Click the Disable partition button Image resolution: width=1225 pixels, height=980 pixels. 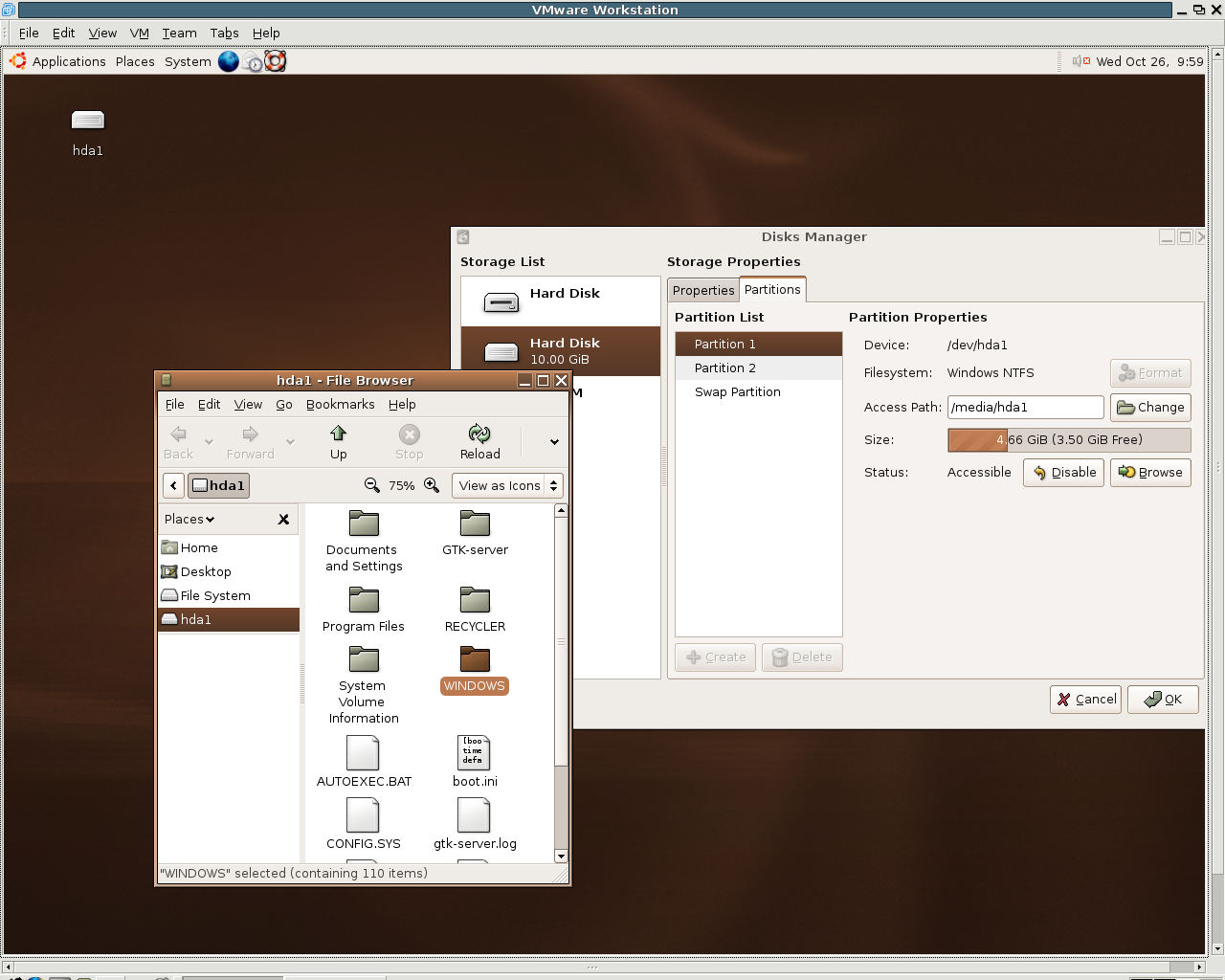point(1063,472)
